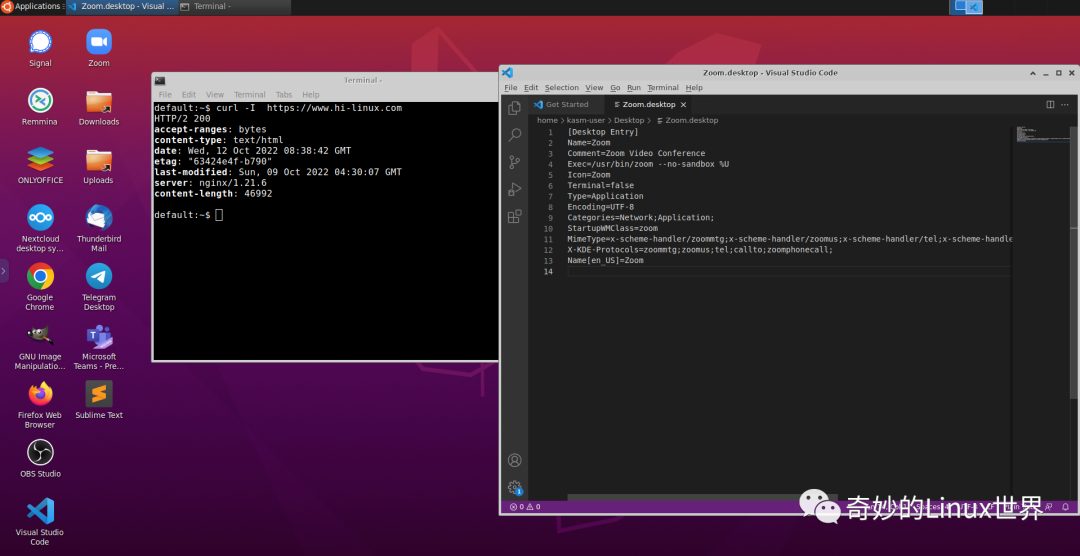Launch Nextcloud desktop sync icon
The width and height of the screenshot is (1080, 556).
40,228
